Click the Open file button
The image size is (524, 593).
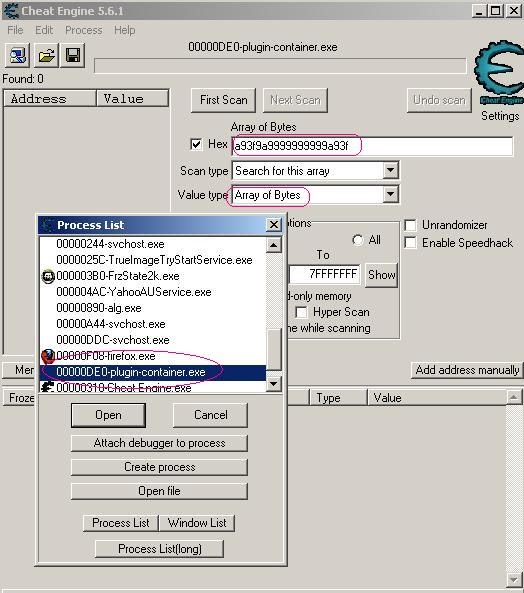(x=159, y=491)
